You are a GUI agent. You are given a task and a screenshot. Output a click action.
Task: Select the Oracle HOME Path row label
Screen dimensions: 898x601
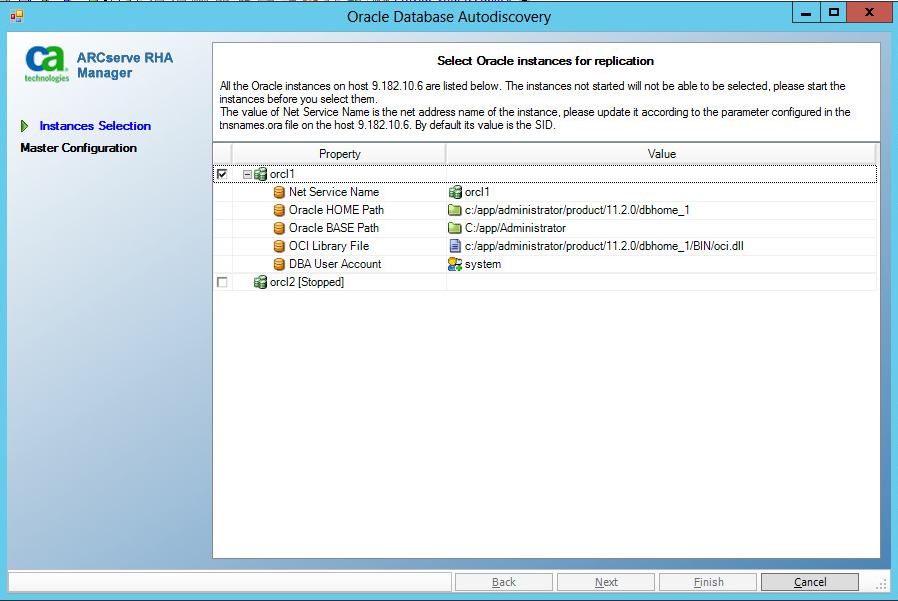point(336,210)
